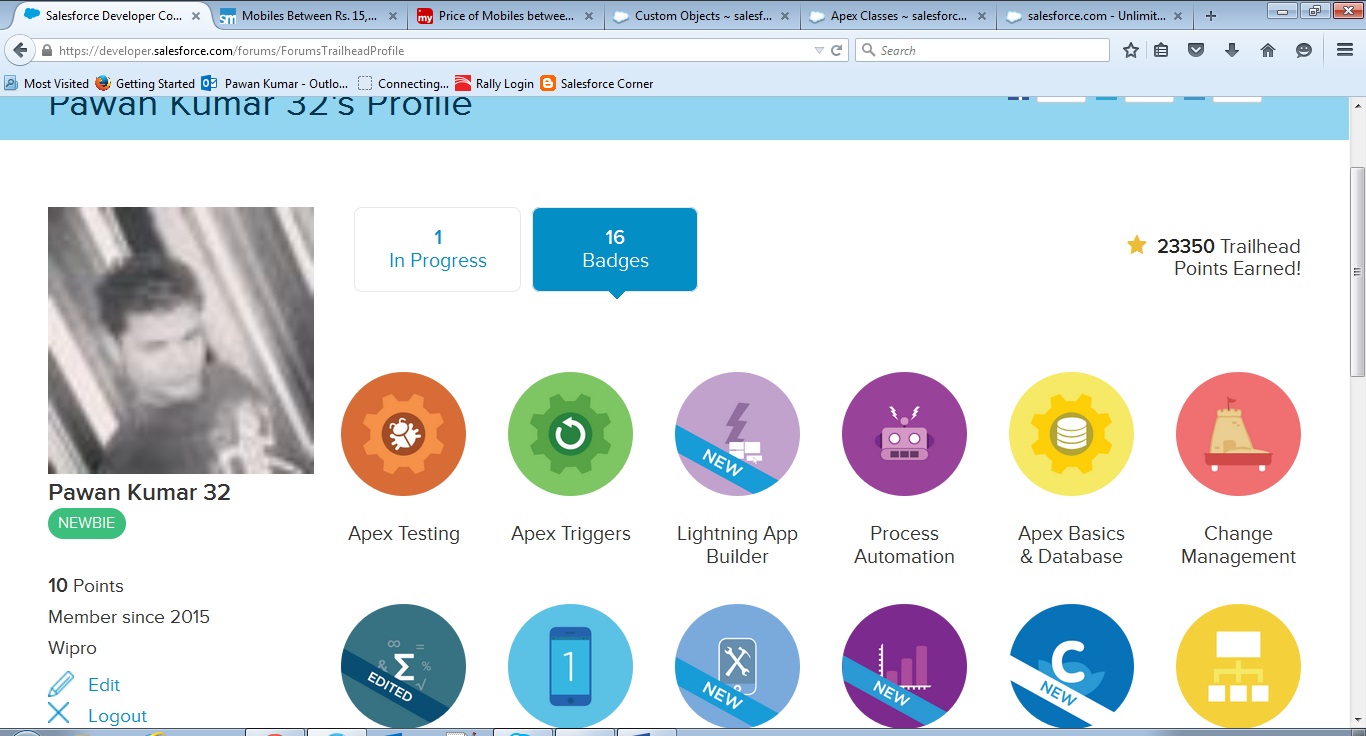
Task: Click the "Wipro" company text
Action: tap(72, 648)
